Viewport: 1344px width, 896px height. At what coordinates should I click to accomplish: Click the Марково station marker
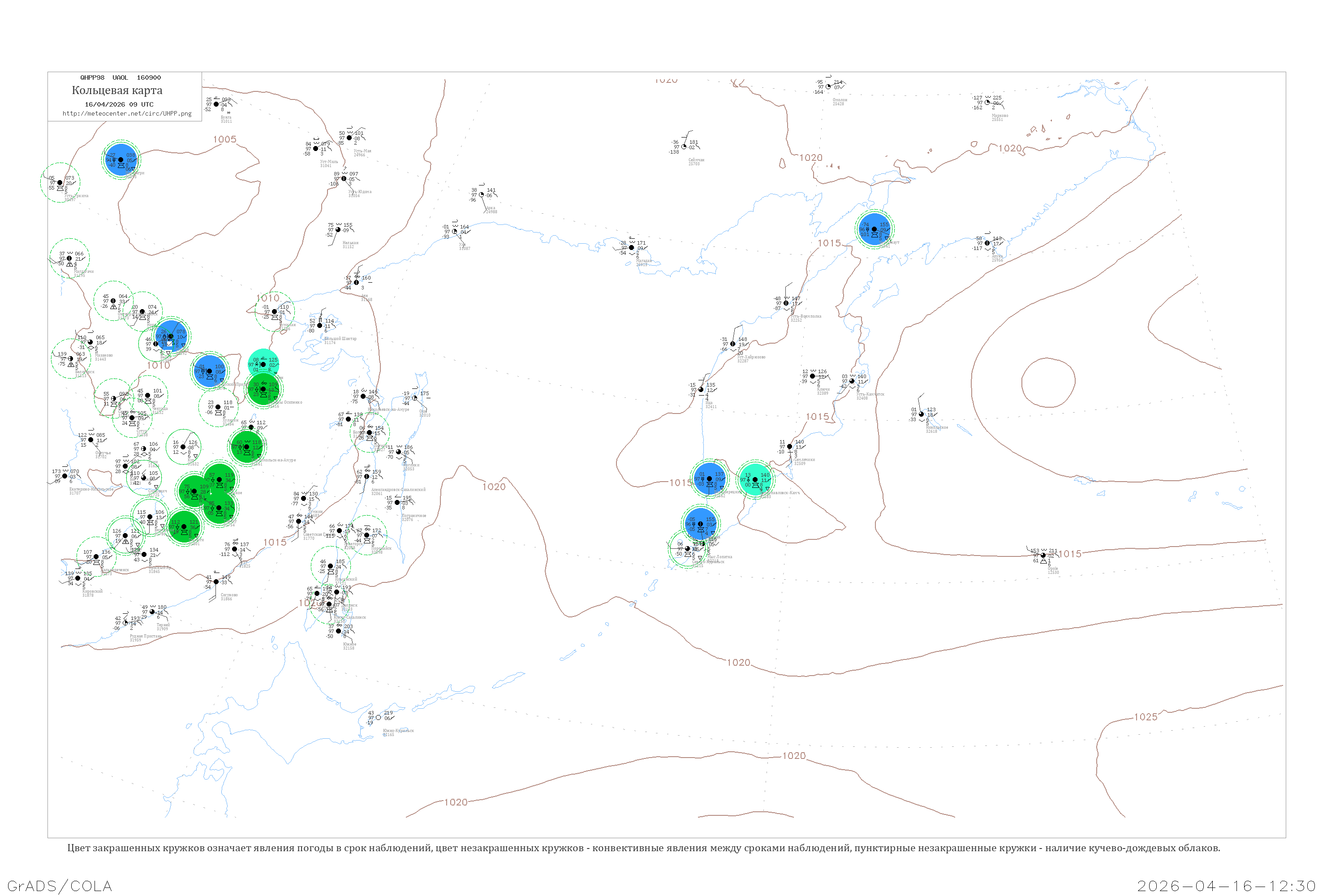[987, 103]
